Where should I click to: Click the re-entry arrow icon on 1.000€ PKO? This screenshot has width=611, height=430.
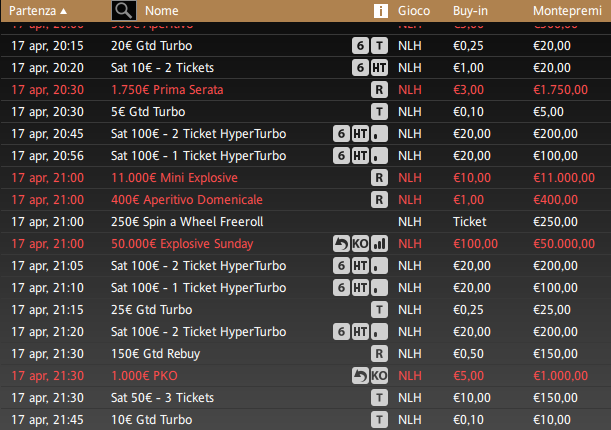(x=360, y=376)
